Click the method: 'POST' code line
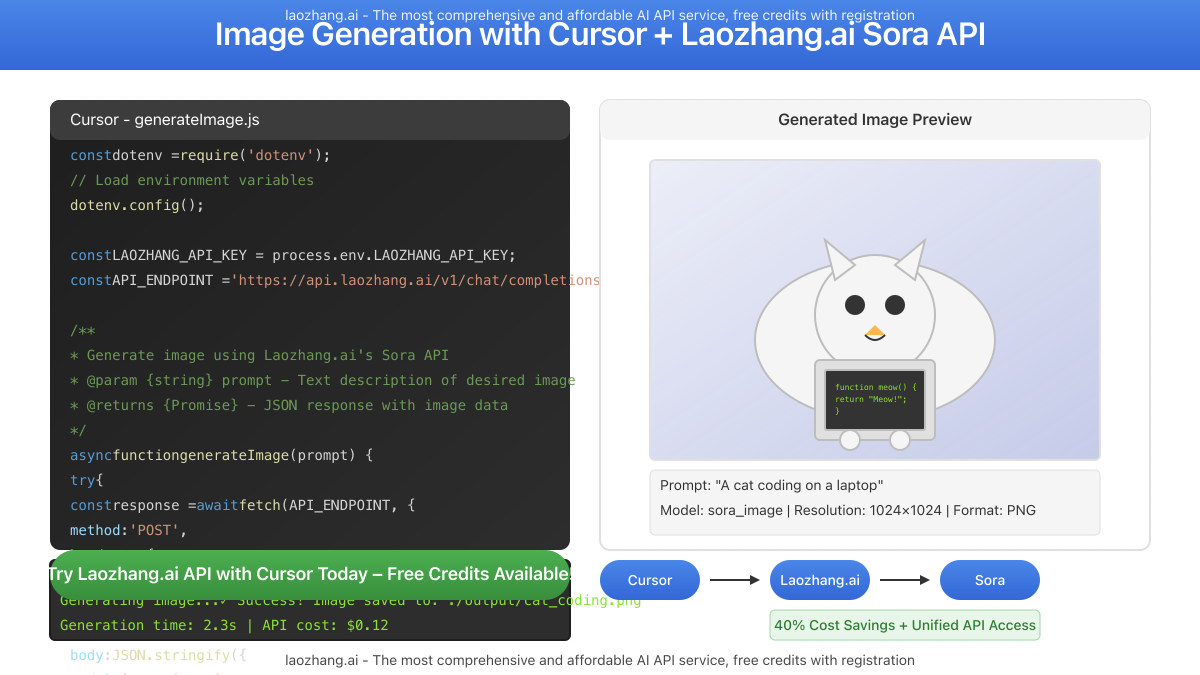Image resolution: width=1200 pixels, height=675 pixels. (x=128, y=530)
